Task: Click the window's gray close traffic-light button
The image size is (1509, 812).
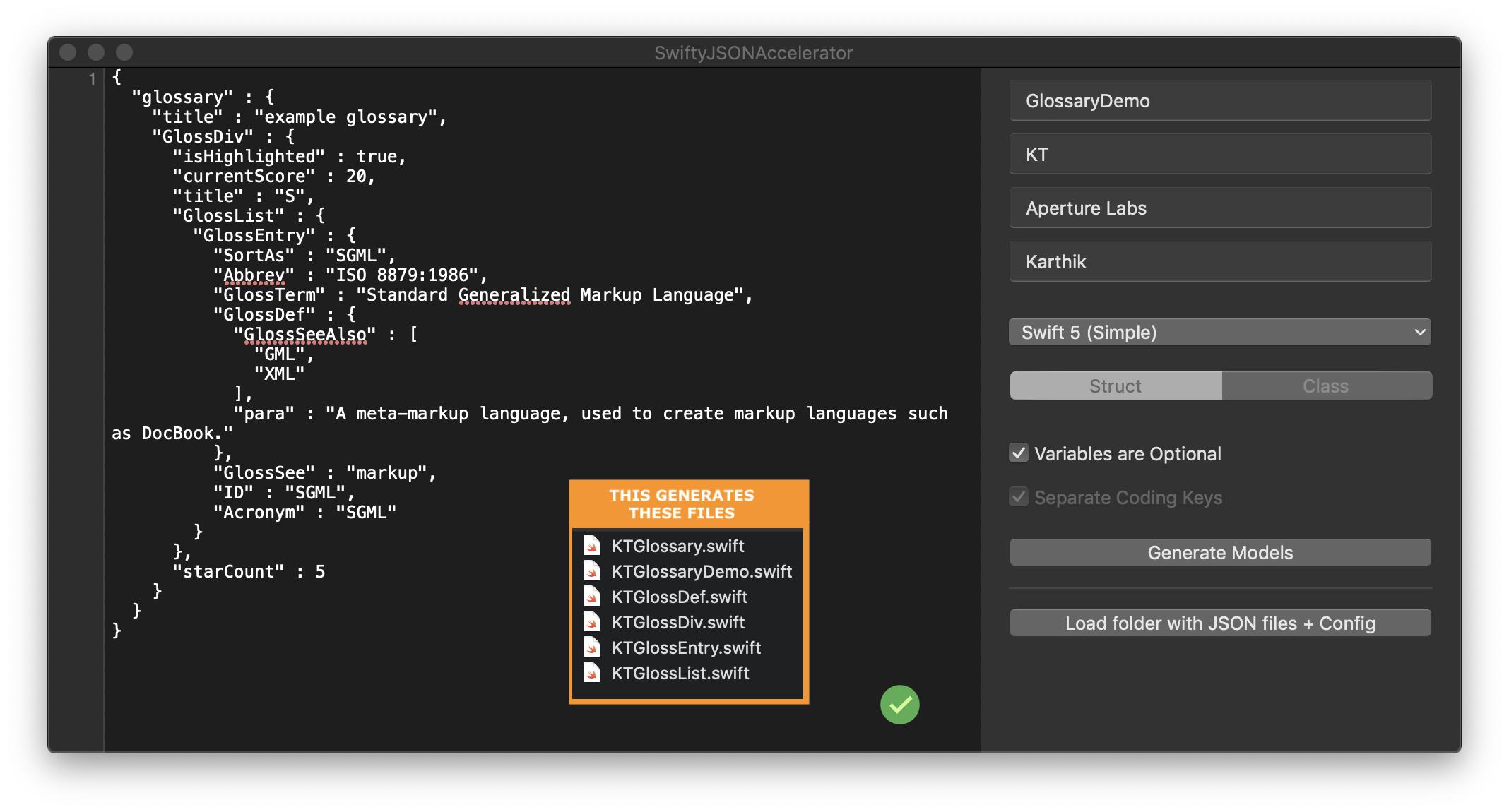Action: click(x=68, y=52)
